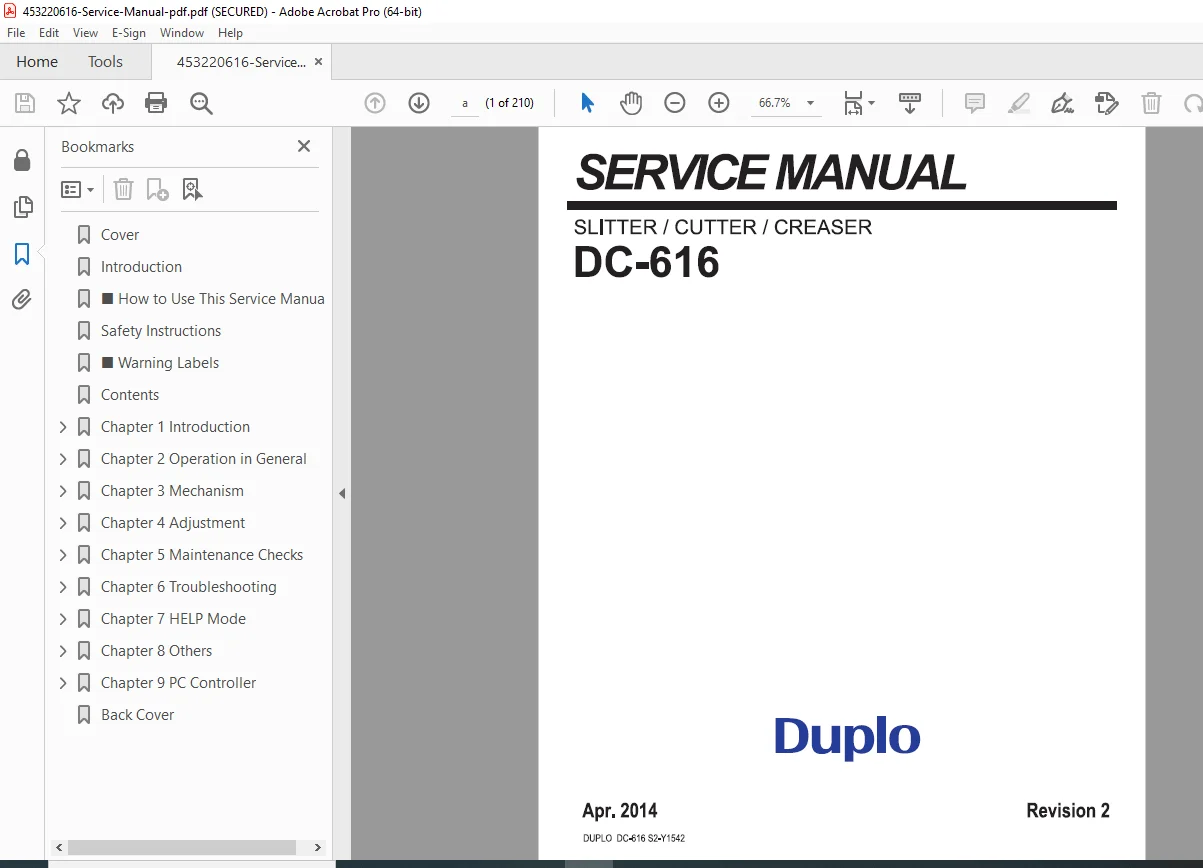Delete page trash icon in toolbar
The width and height of the screenshot is (1203, 868).
(1152, 103)
